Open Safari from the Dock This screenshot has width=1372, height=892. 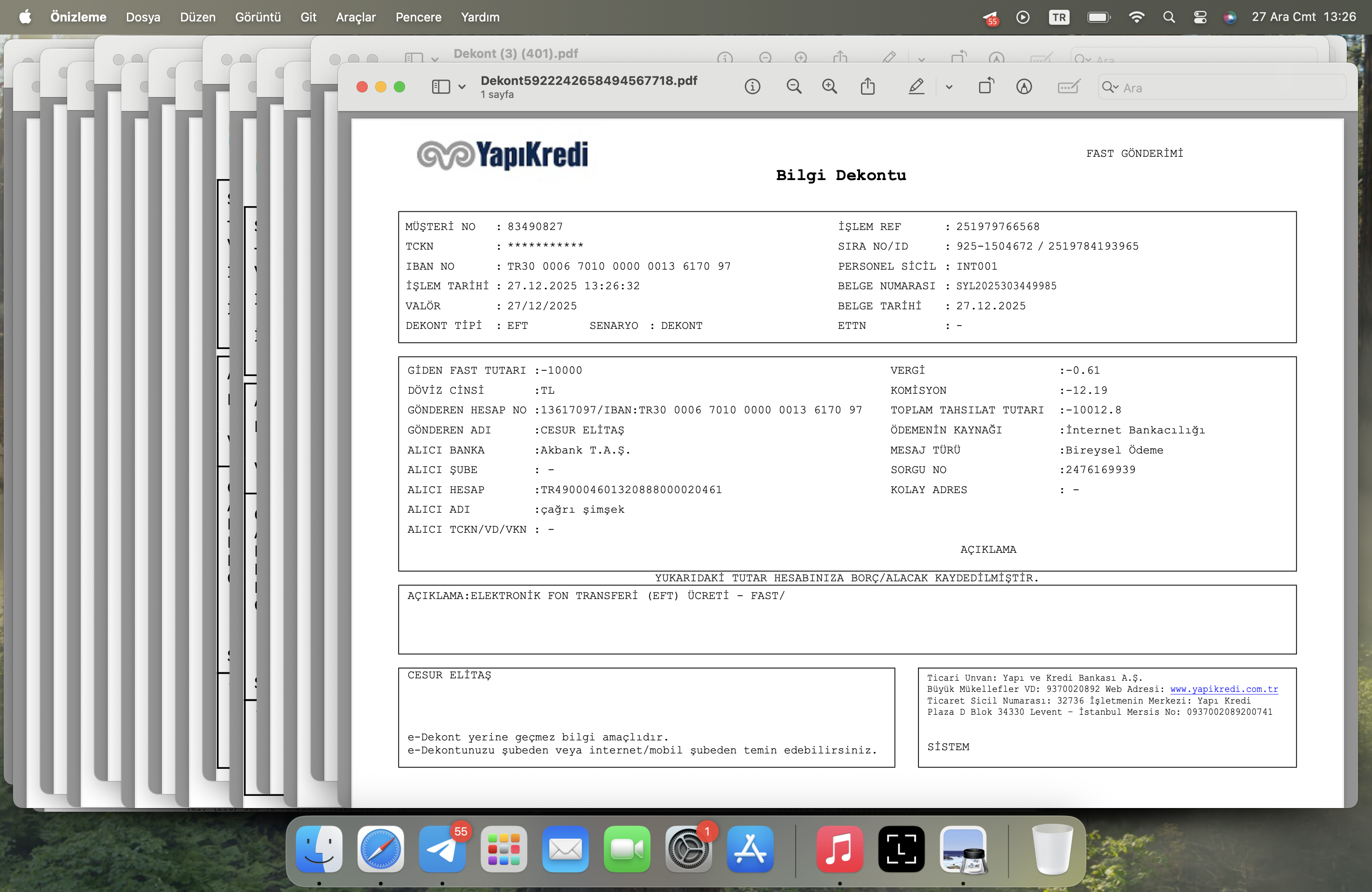(x=380, y=849)
